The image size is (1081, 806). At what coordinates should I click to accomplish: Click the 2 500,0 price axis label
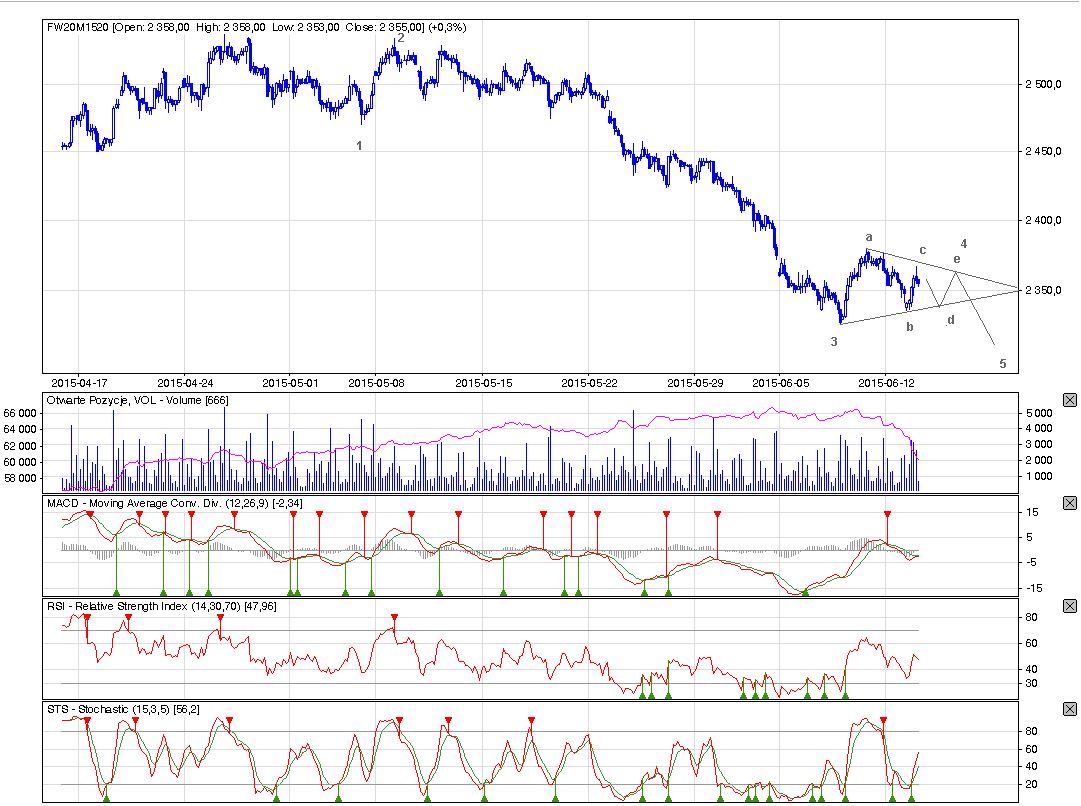(1043, 84)
